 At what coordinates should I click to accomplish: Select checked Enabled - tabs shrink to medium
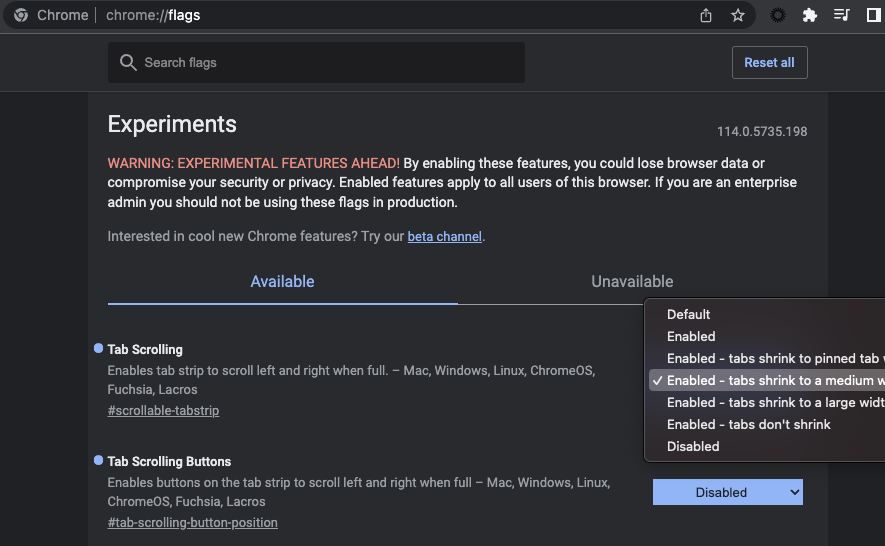point(768,381)
